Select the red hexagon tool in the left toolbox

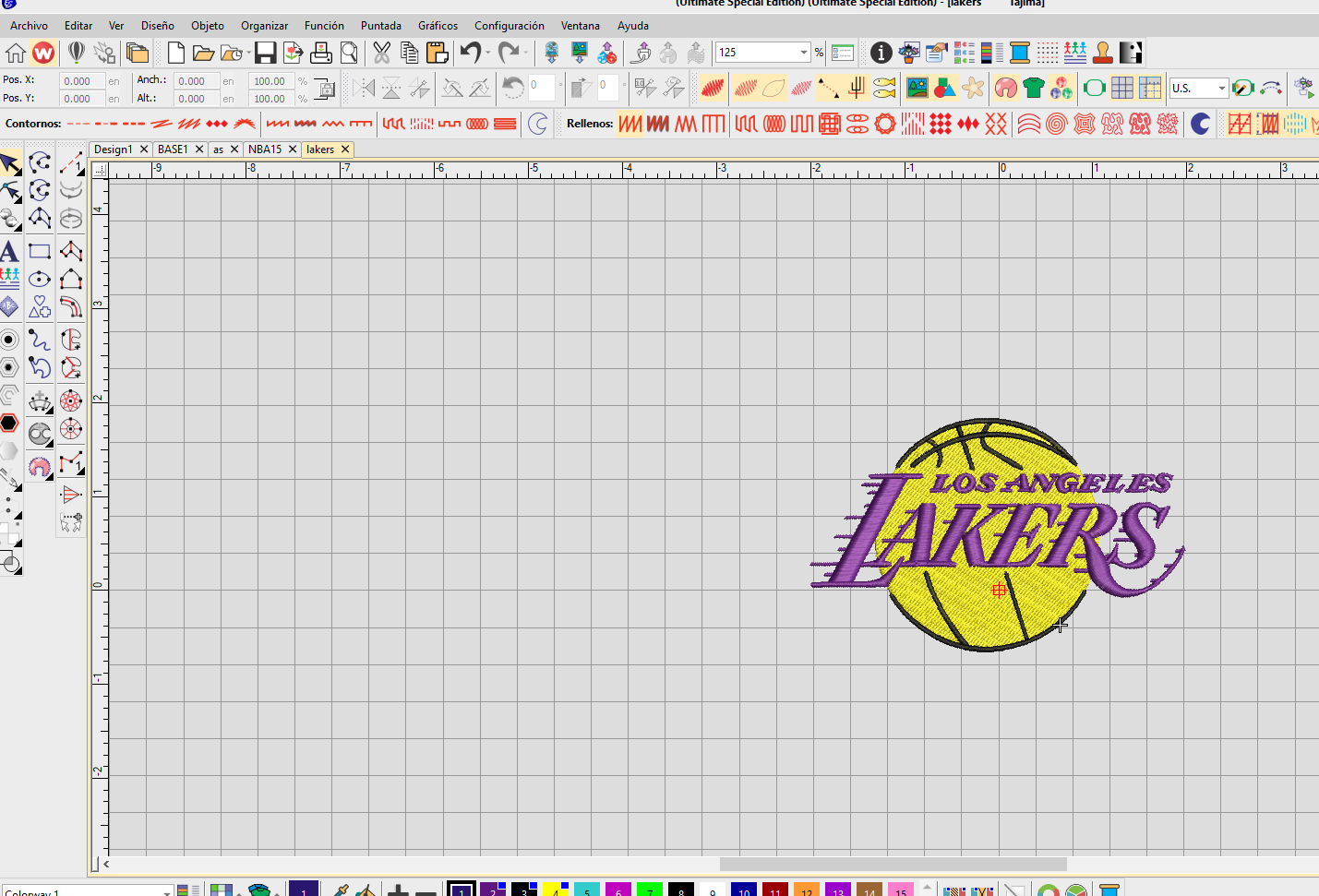(9, 423)
